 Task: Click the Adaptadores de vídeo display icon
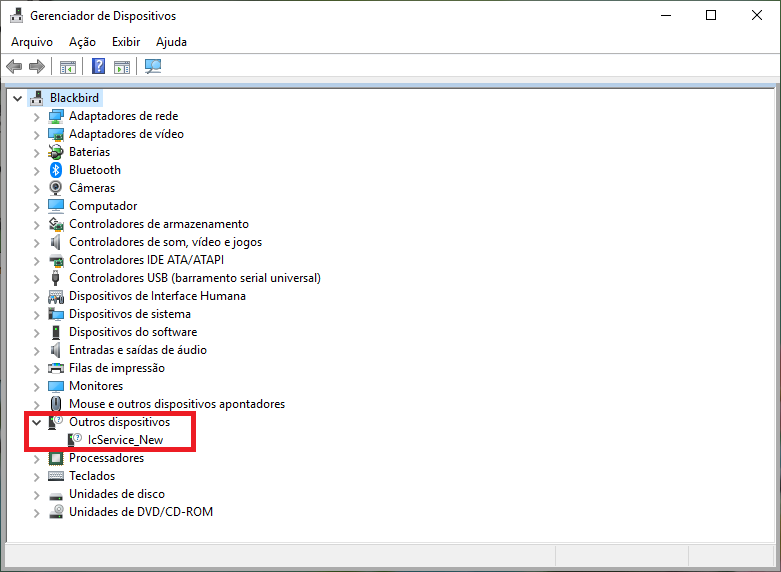click(56, 134)
